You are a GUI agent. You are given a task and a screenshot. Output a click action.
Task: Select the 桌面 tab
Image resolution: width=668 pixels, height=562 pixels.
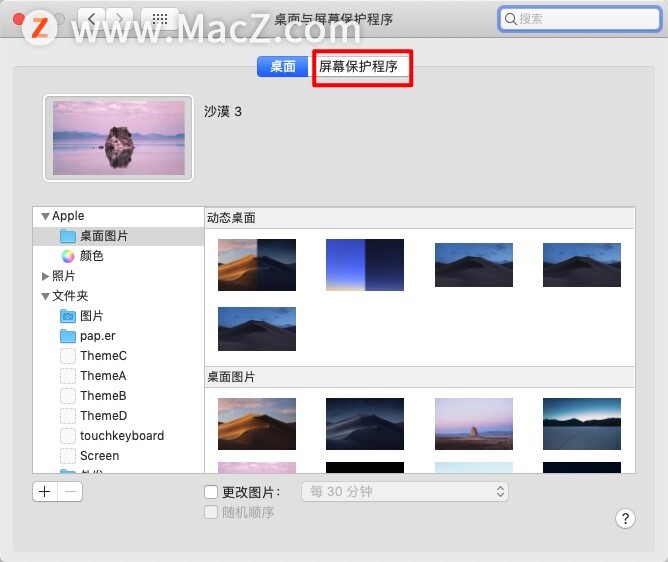tap(283, 67)
